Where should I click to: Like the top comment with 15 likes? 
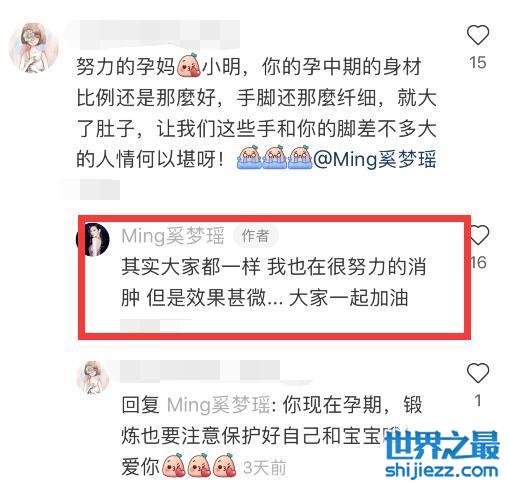tap(478, 35)
